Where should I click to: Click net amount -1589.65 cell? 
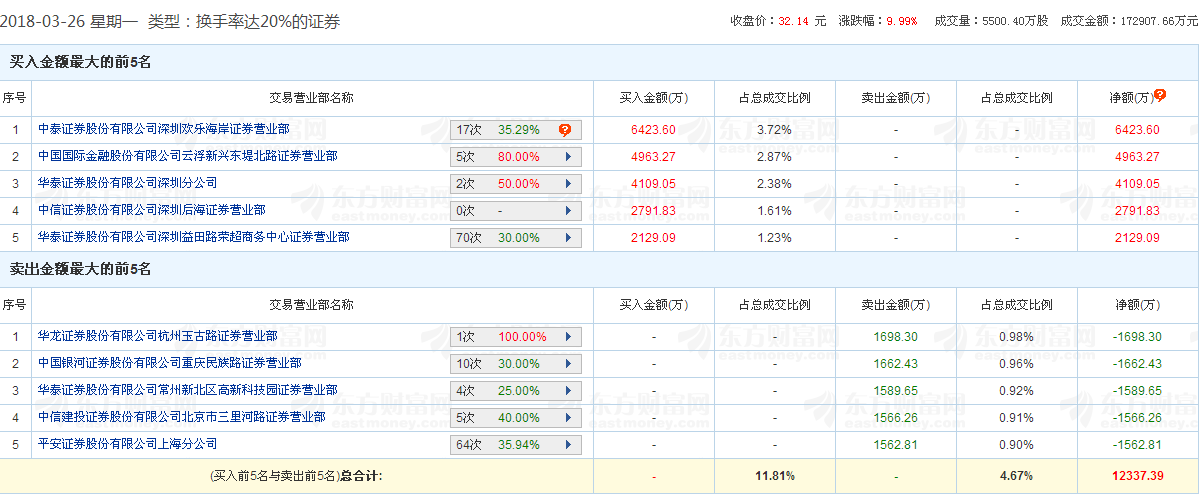(x=1135, y=391)
